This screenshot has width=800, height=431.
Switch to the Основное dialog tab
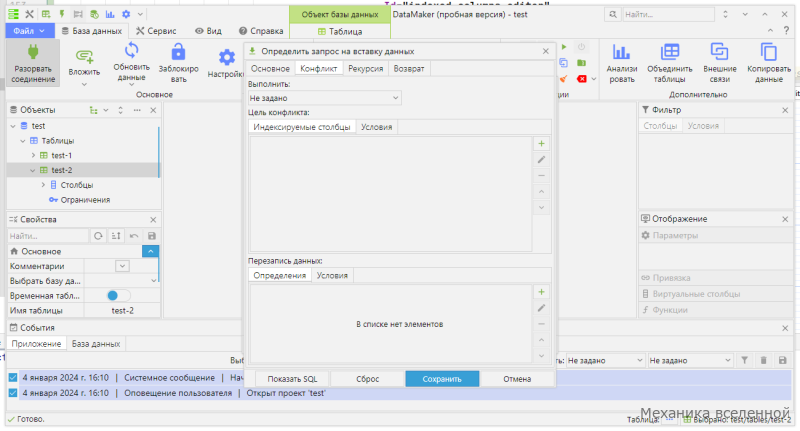tap(270, 68)
